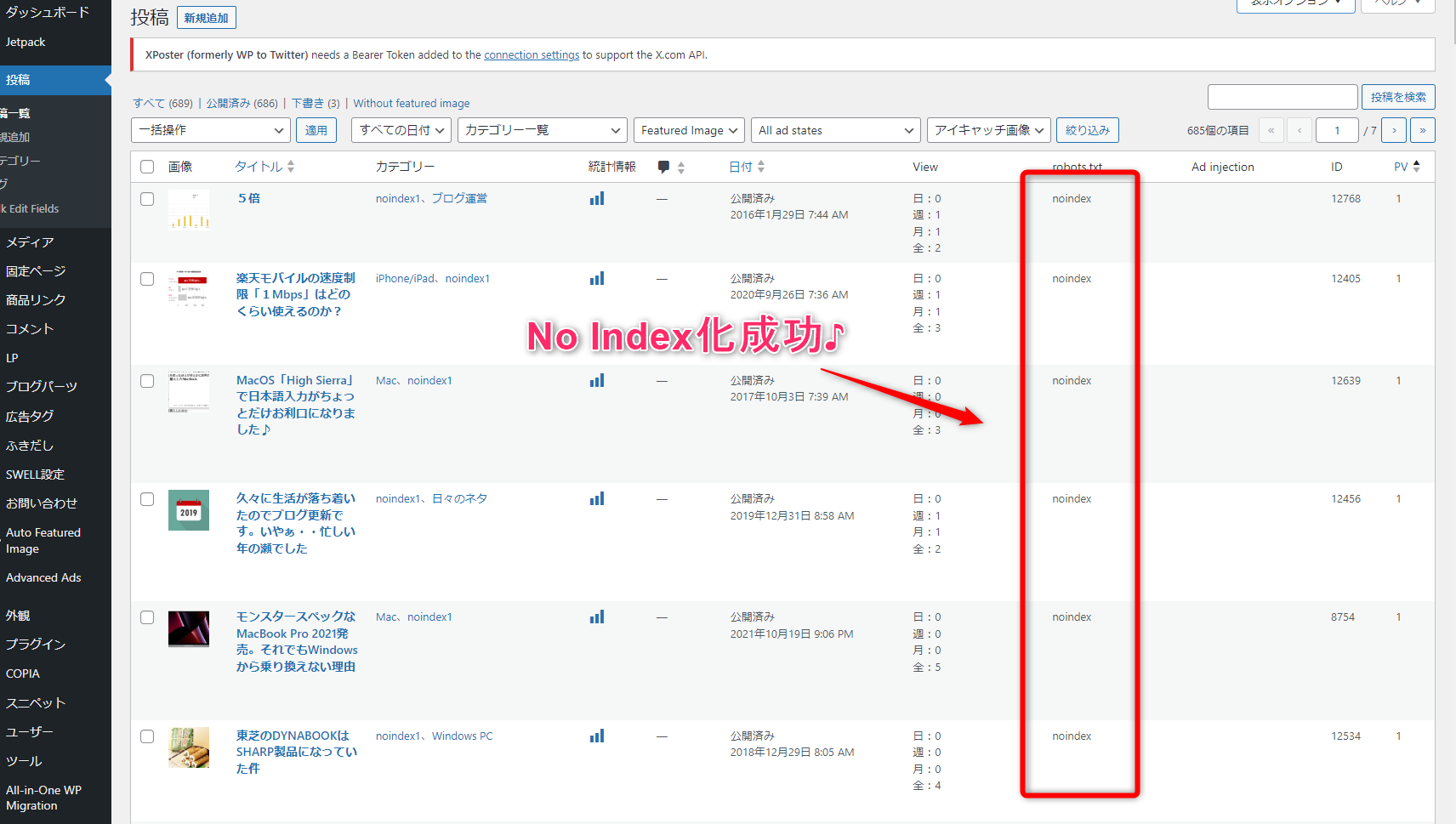Viewport: 1456px width, 824px height.
Task: Open the 一括操作 bulk actions dropdown
Action: click(211, 131)
